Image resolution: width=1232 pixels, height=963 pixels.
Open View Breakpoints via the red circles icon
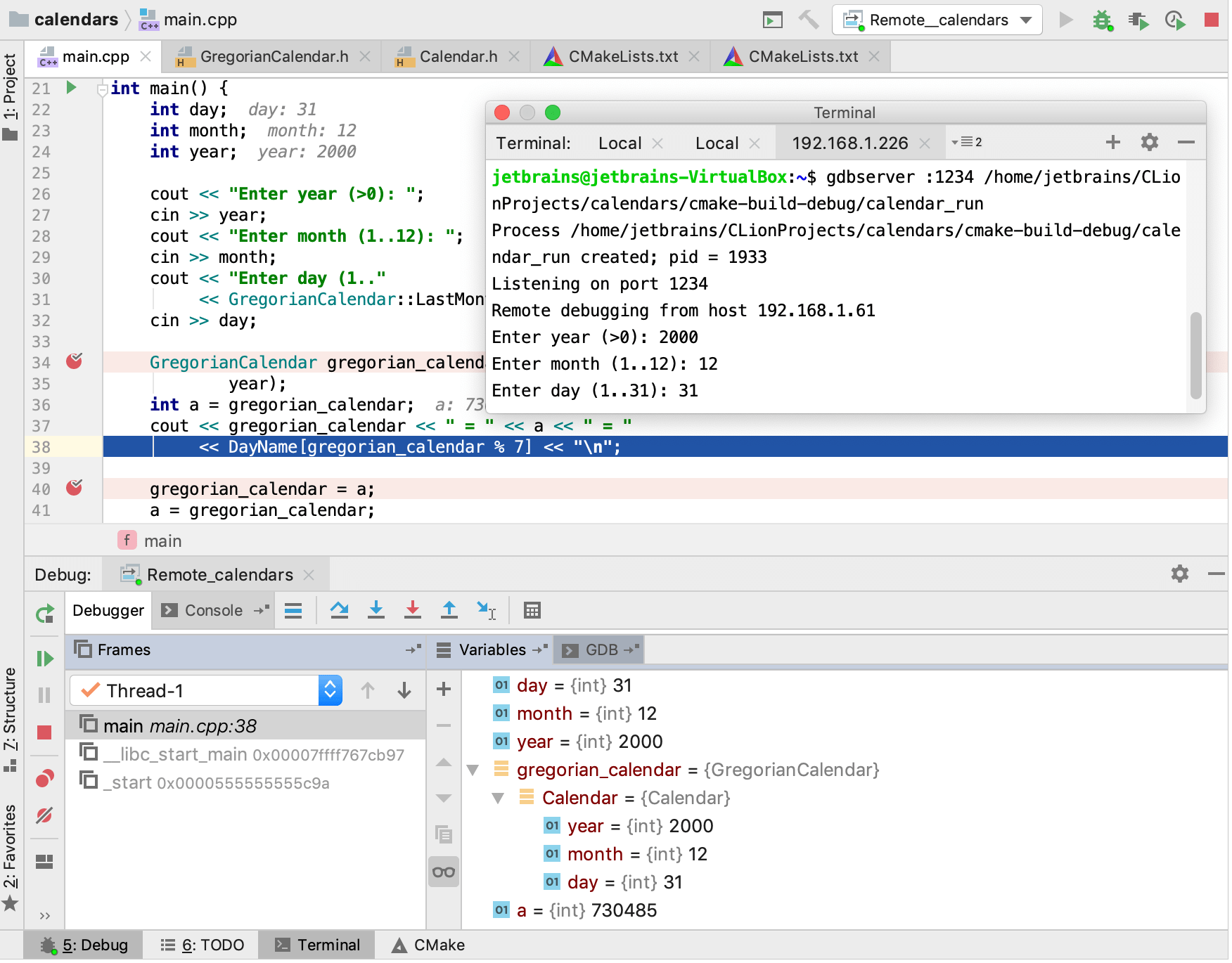click(x=44, y=777)
